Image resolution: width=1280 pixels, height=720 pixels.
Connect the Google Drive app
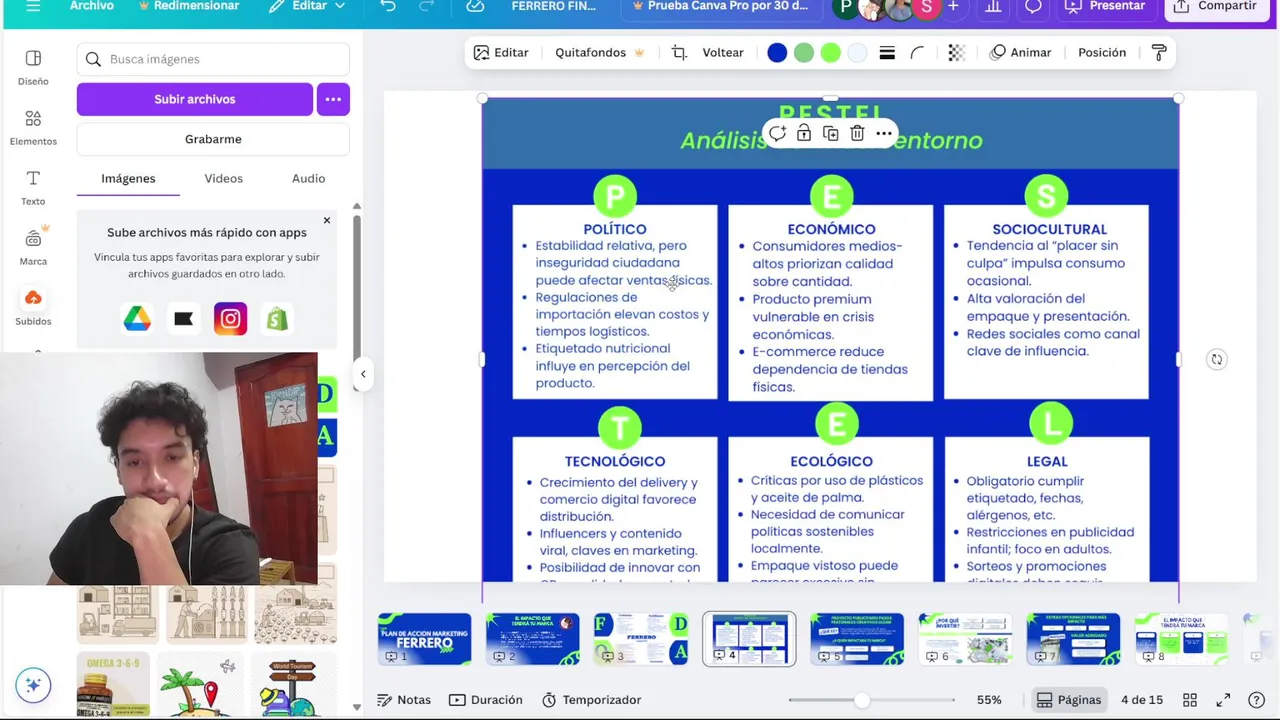pos(137,319)
